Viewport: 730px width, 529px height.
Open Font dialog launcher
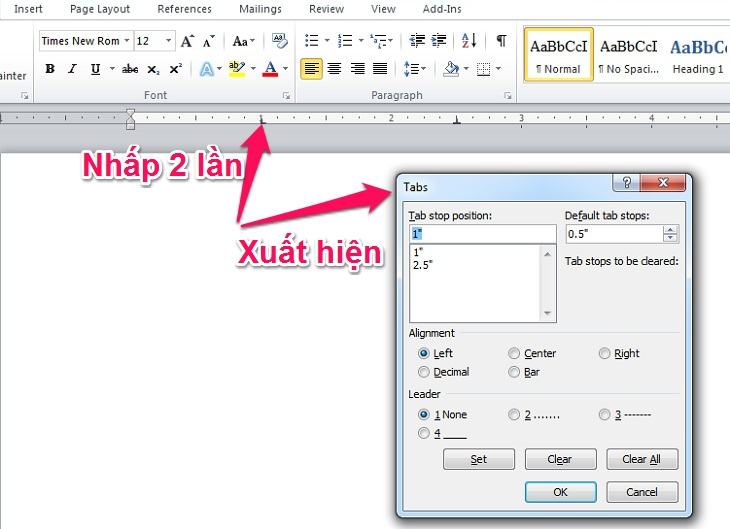pos(286,96)
